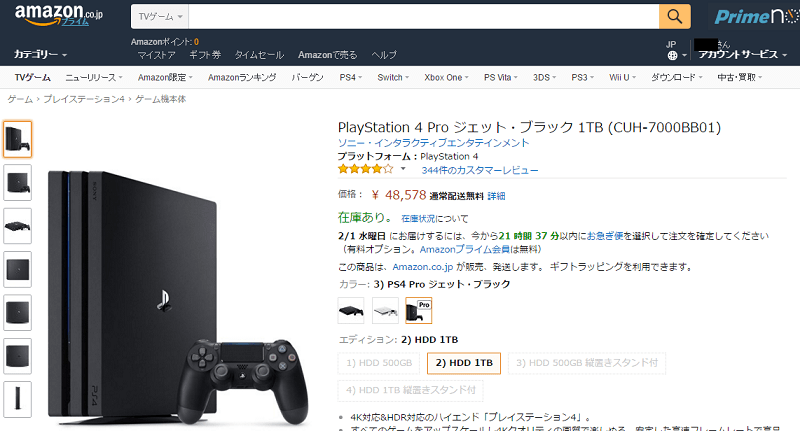This screenshot has height=431, width=800.
Task: Select the flat-lying PS4 Pro thumbnail
Action: [x=17, y=225]
